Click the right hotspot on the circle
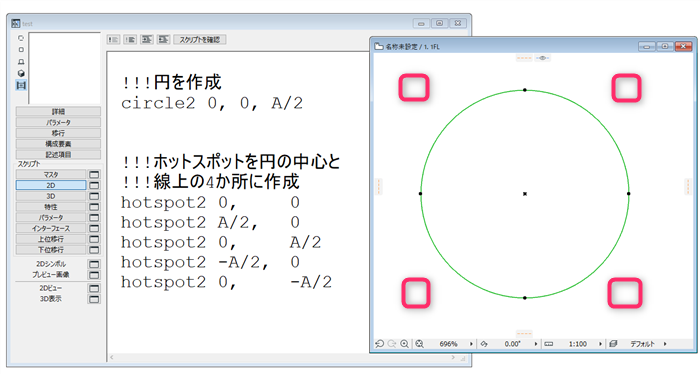 tap(629, 194)
